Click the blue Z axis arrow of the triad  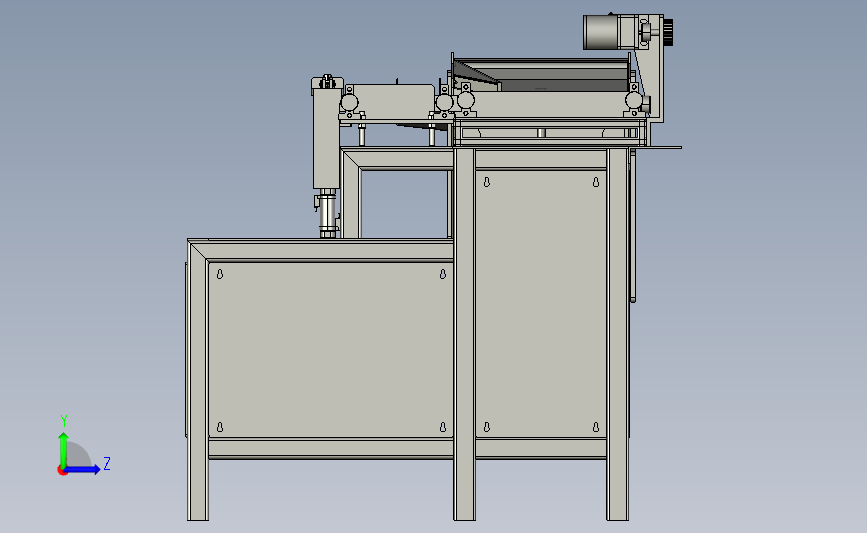83,469
